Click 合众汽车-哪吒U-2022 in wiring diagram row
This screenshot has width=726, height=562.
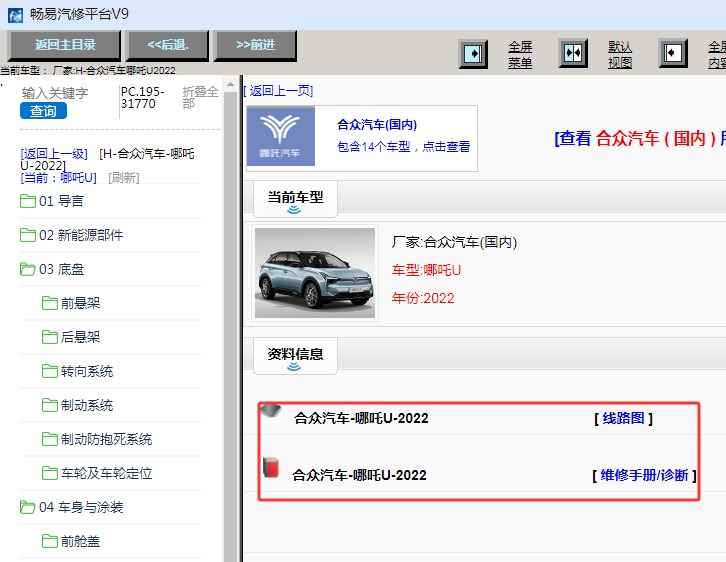(x=361, y=418)
